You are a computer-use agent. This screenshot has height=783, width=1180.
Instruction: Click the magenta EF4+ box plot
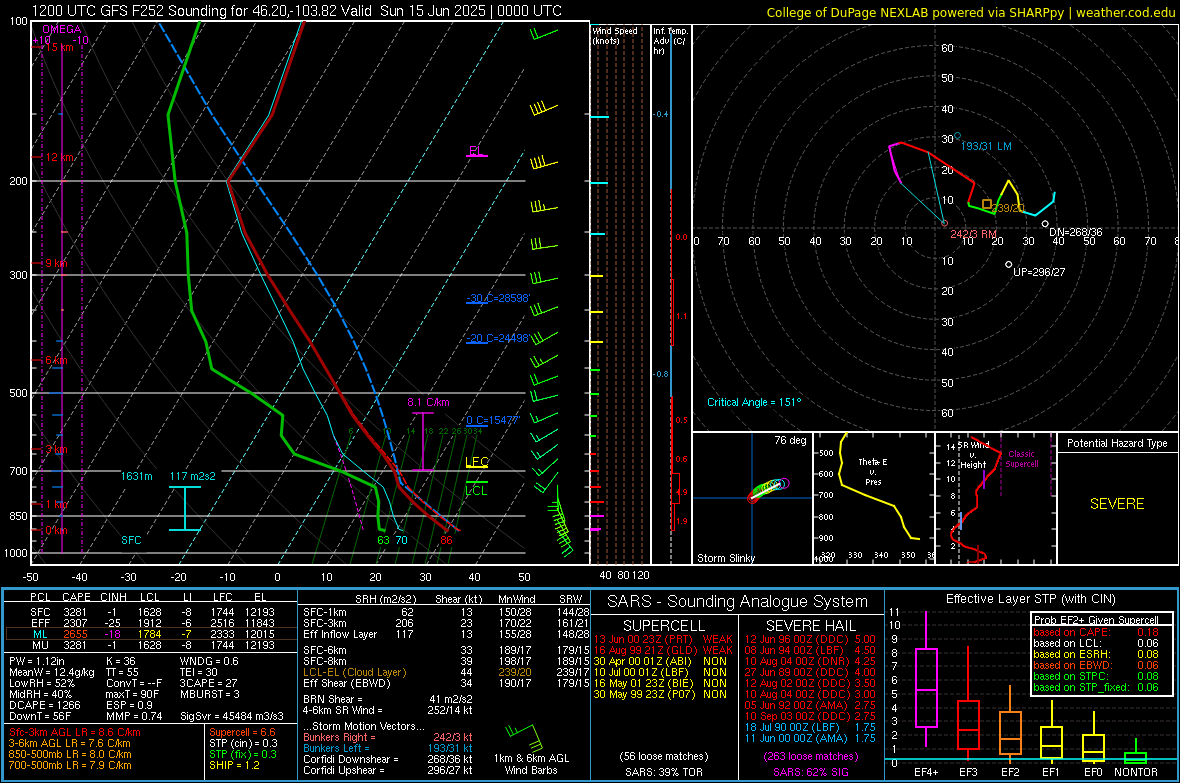coord(926,678)
